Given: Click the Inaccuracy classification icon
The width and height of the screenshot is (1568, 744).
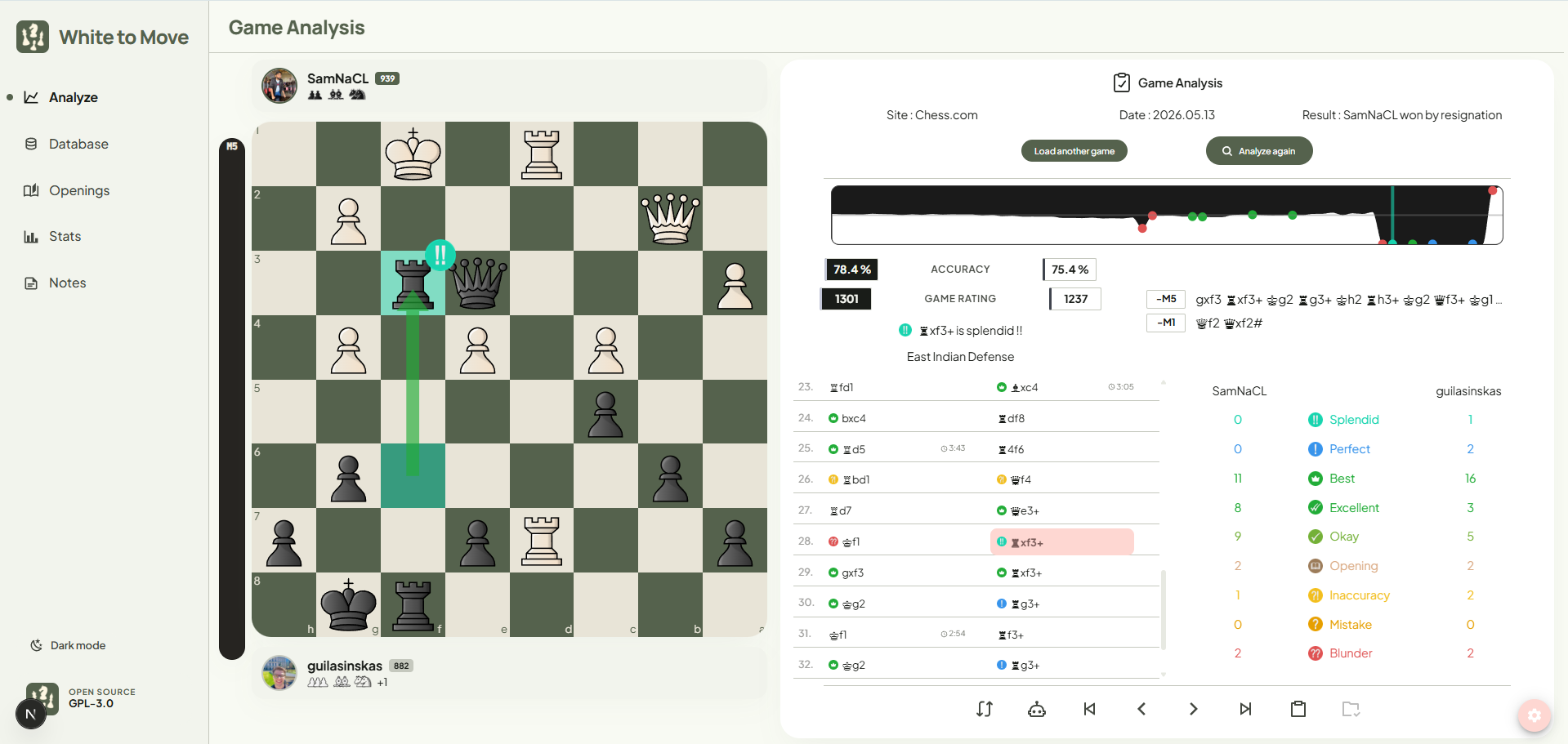Looking at the screenshot, I should 1315,595.
